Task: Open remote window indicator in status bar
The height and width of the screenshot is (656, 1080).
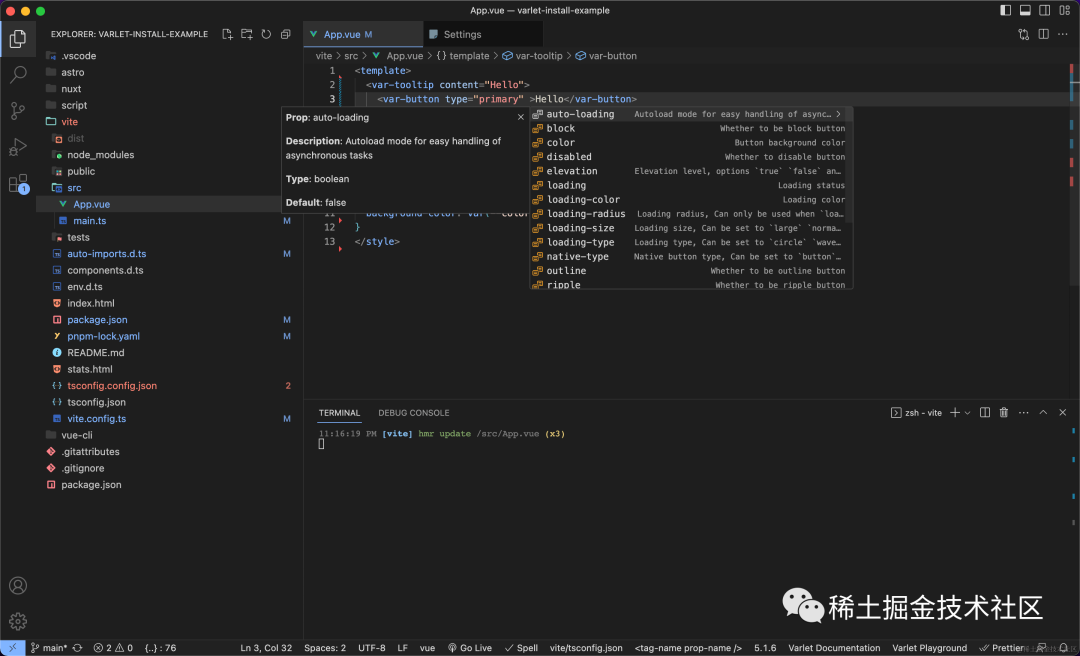Action: [x=12, y=648]
